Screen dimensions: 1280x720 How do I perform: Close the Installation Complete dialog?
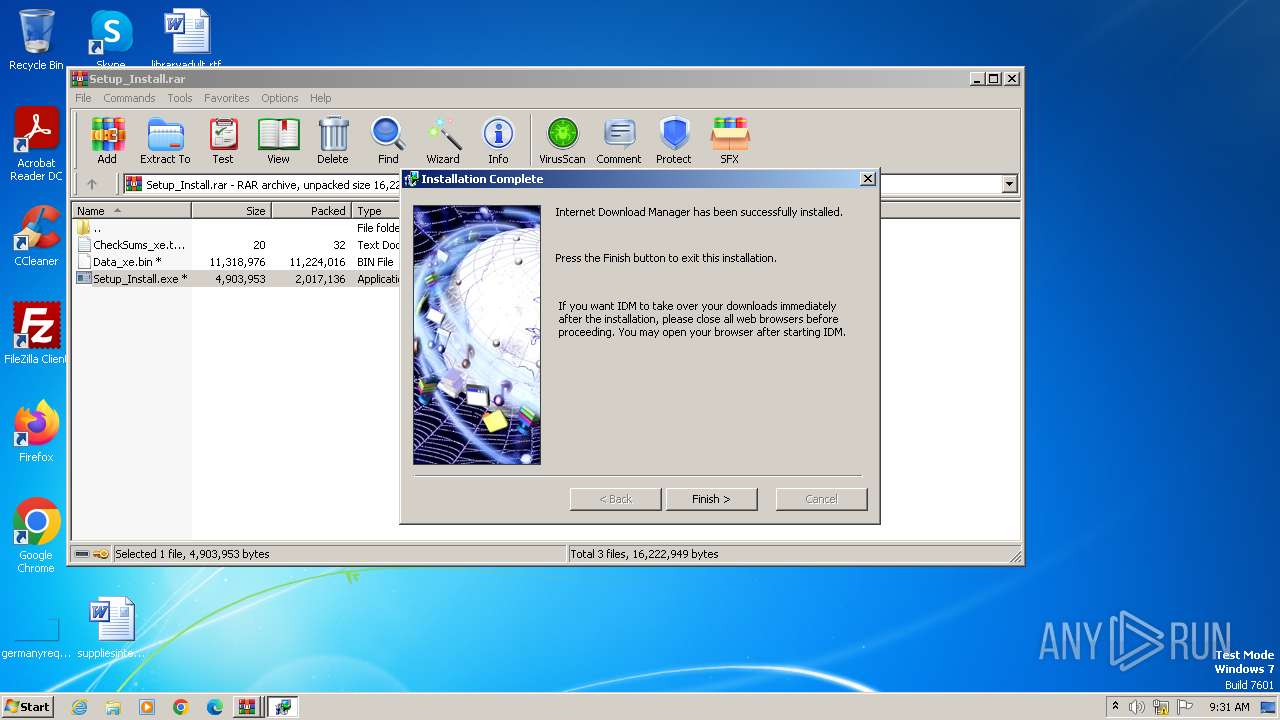point(868,179)
